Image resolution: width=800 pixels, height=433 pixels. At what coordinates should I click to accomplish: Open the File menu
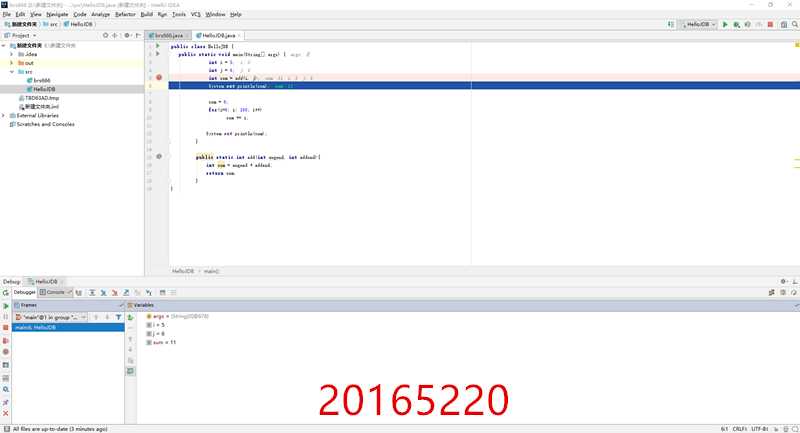[x=7, y=14]
